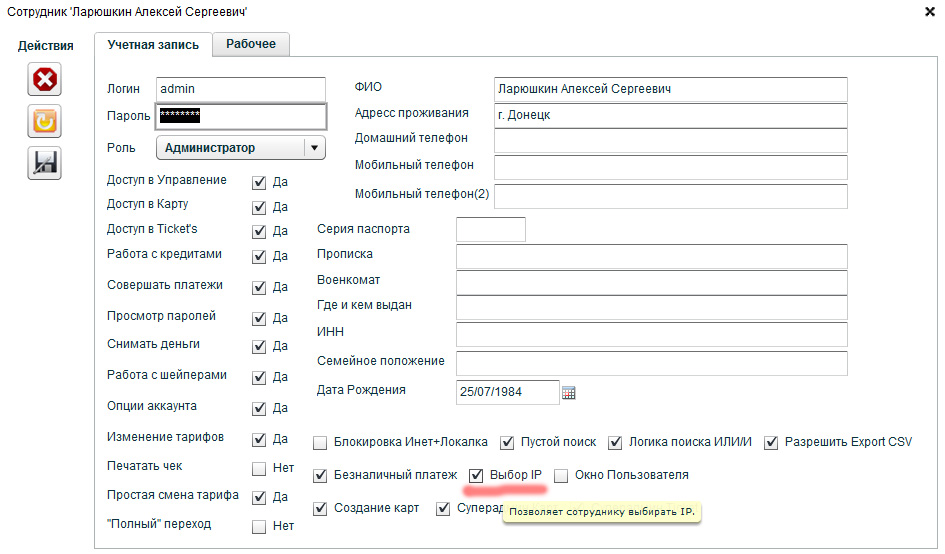This screenshot has width=945, height=554.
Task: Toggle the 'Пустой поиск' checkbox
Action: 507,443
